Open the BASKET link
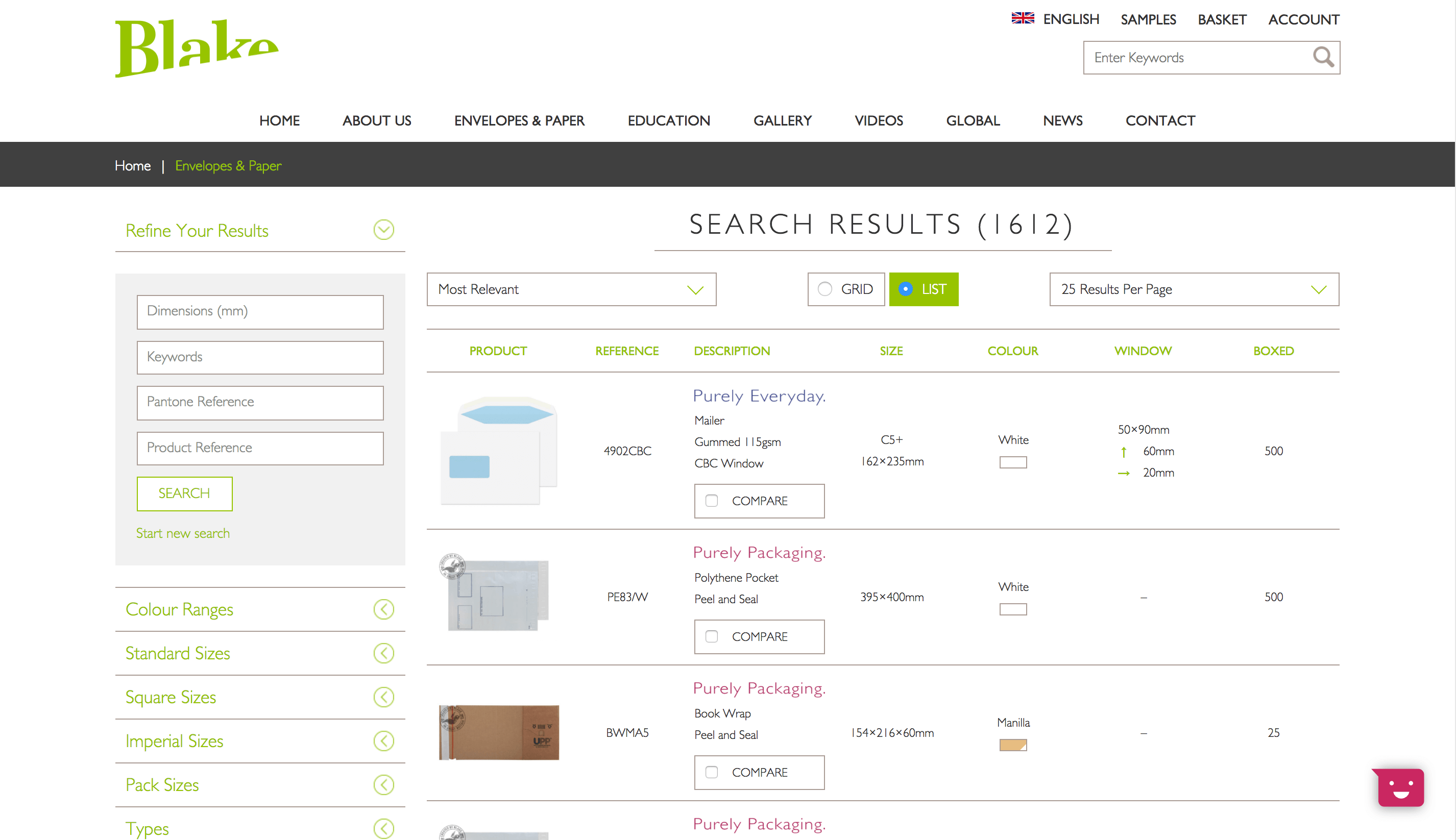The height and width of the screenshot is (840, 1456). (1222, 19)
